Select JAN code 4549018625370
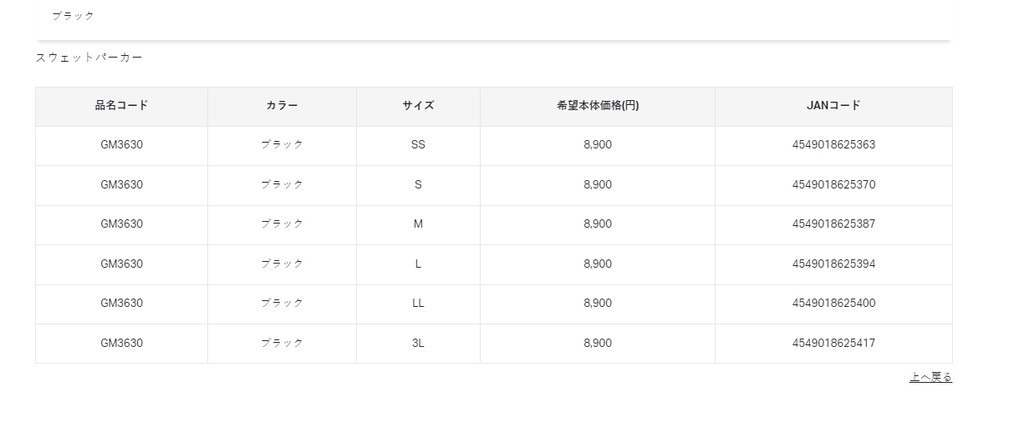The height and width of the screenshot is (422, 1024). pyautogui.click(x=833, y=185)
